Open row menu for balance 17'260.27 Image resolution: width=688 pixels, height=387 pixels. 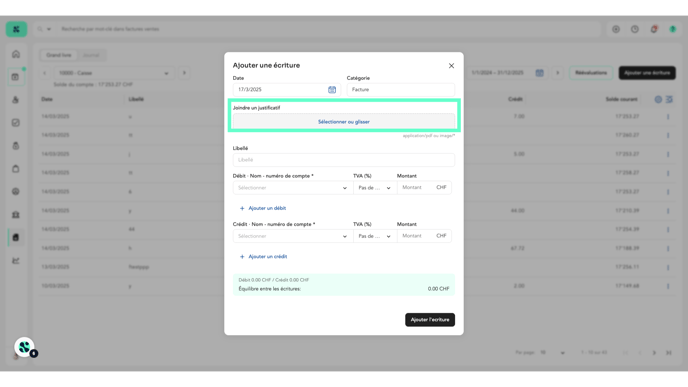point(668,135)
